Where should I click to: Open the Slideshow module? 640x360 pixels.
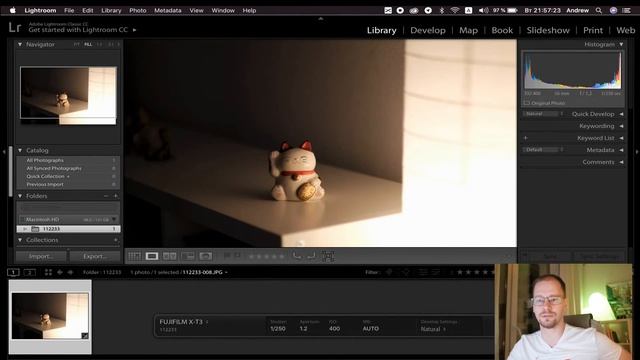point(548,30)
